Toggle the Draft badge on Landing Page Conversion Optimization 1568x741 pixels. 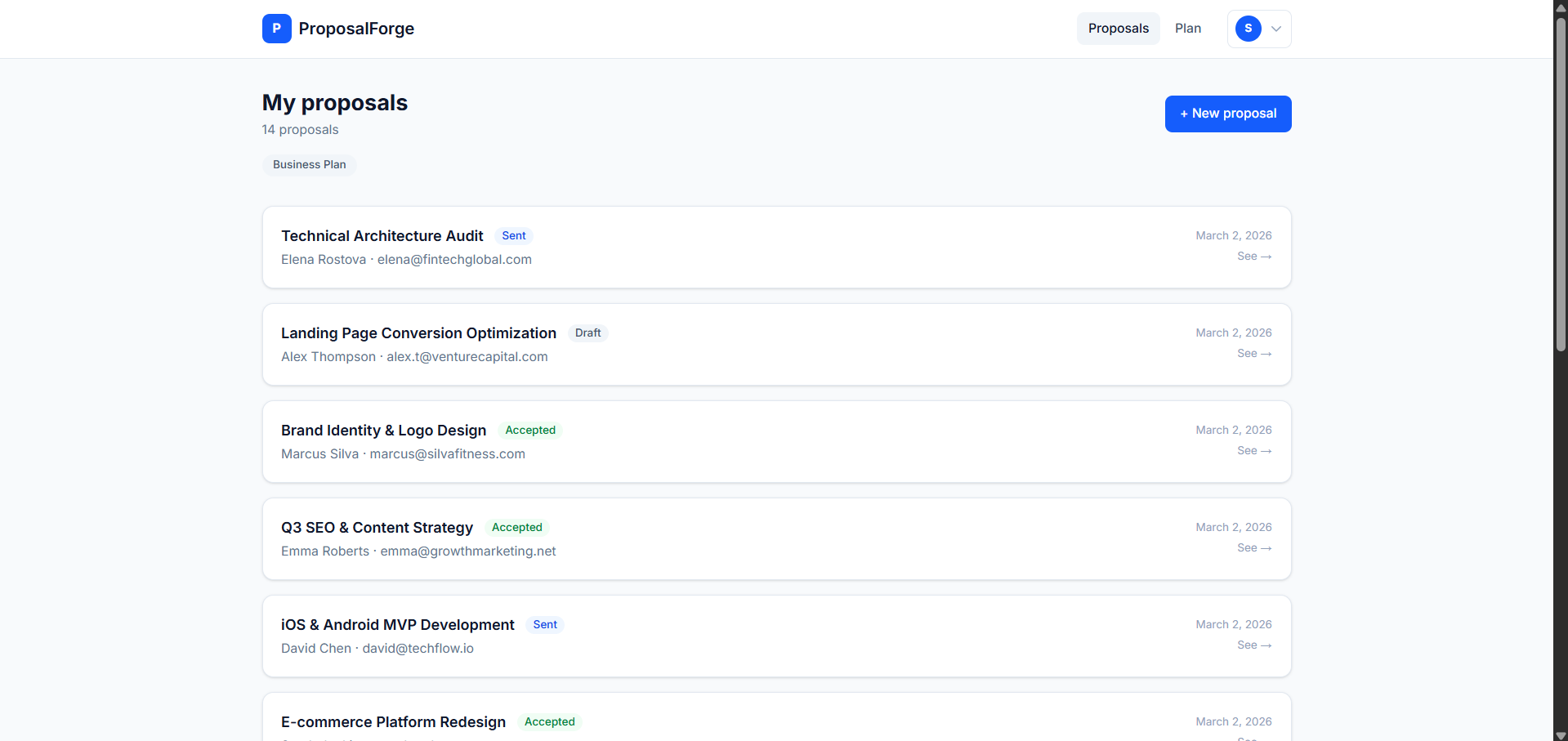(587, 333)
